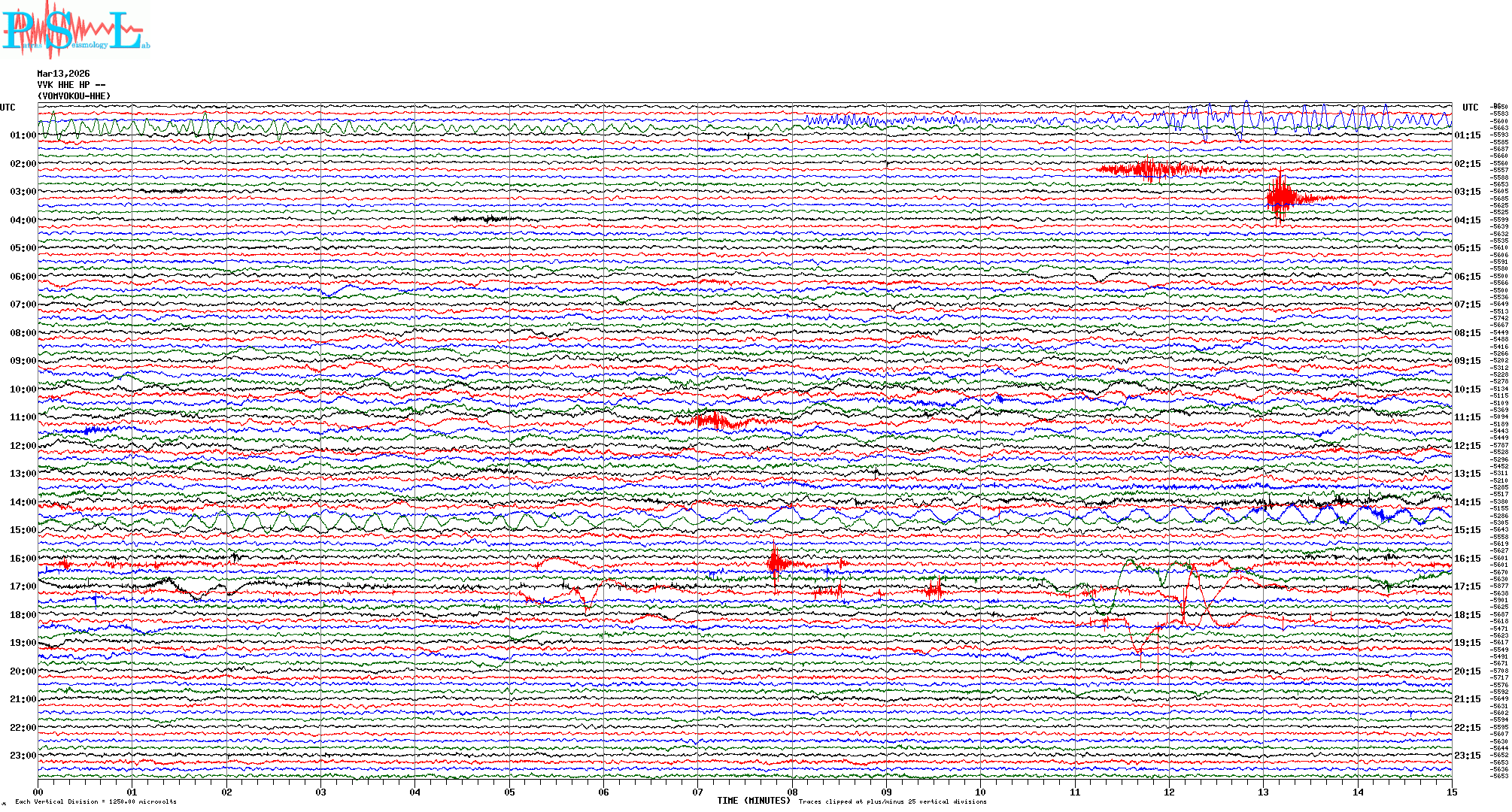Click the 13 minute tick label on the bottom axis

1264,792
